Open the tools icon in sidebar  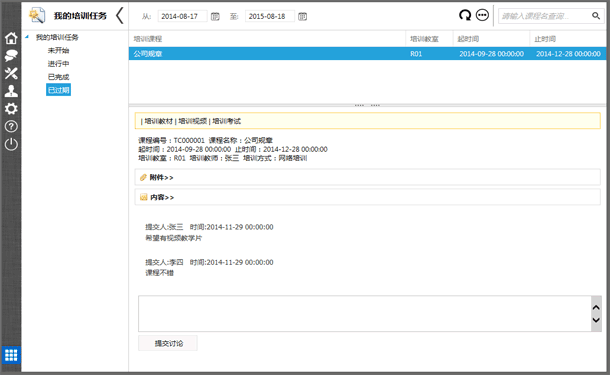pyautogui.click(x=11, y=73)
